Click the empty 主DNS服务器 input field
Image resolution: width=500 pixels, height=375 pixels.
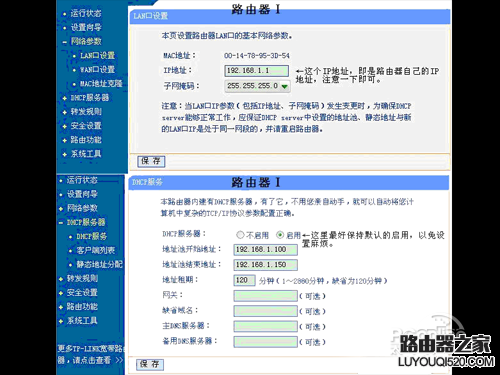265,326
